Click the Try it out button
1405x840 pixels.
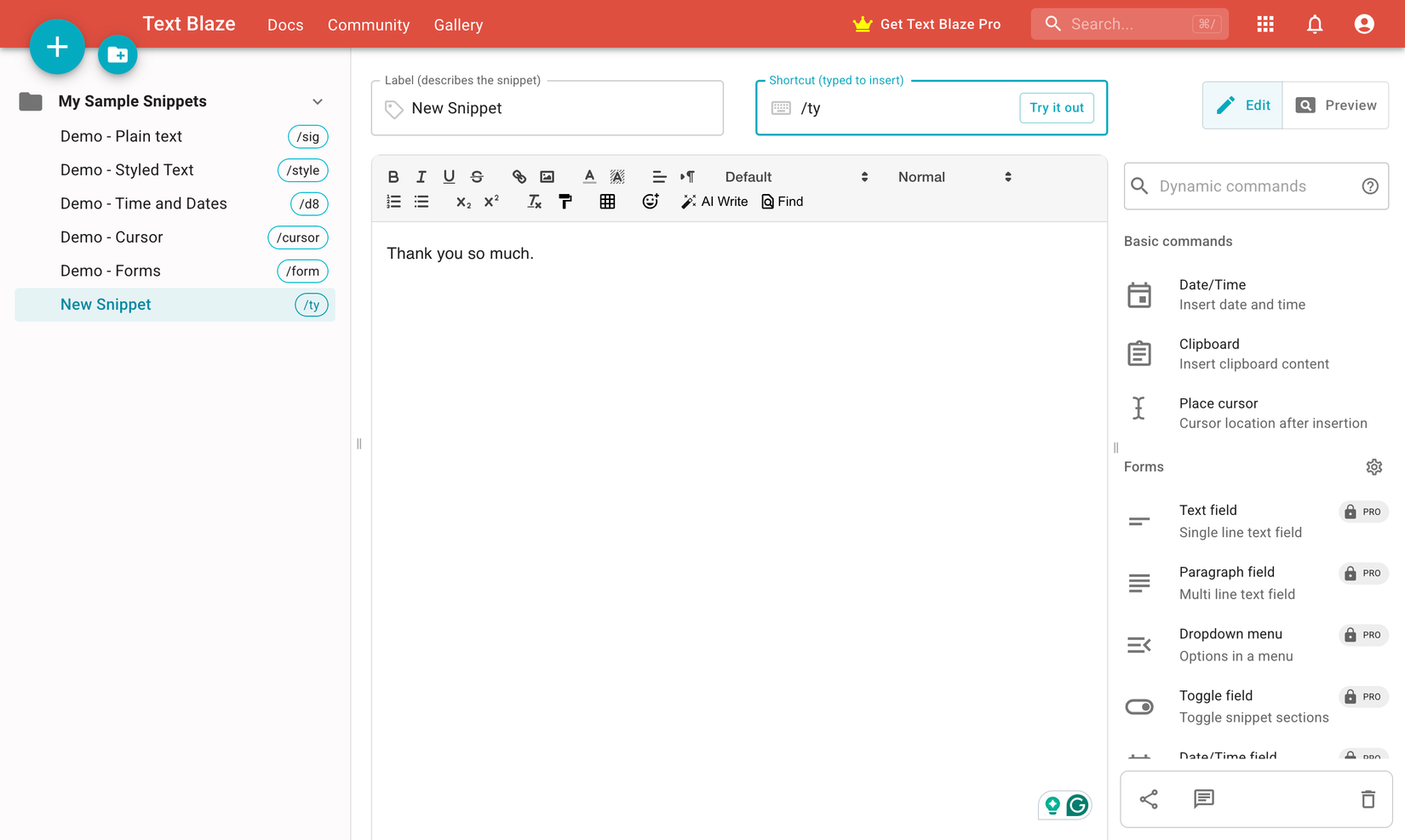pos(1057,107)
